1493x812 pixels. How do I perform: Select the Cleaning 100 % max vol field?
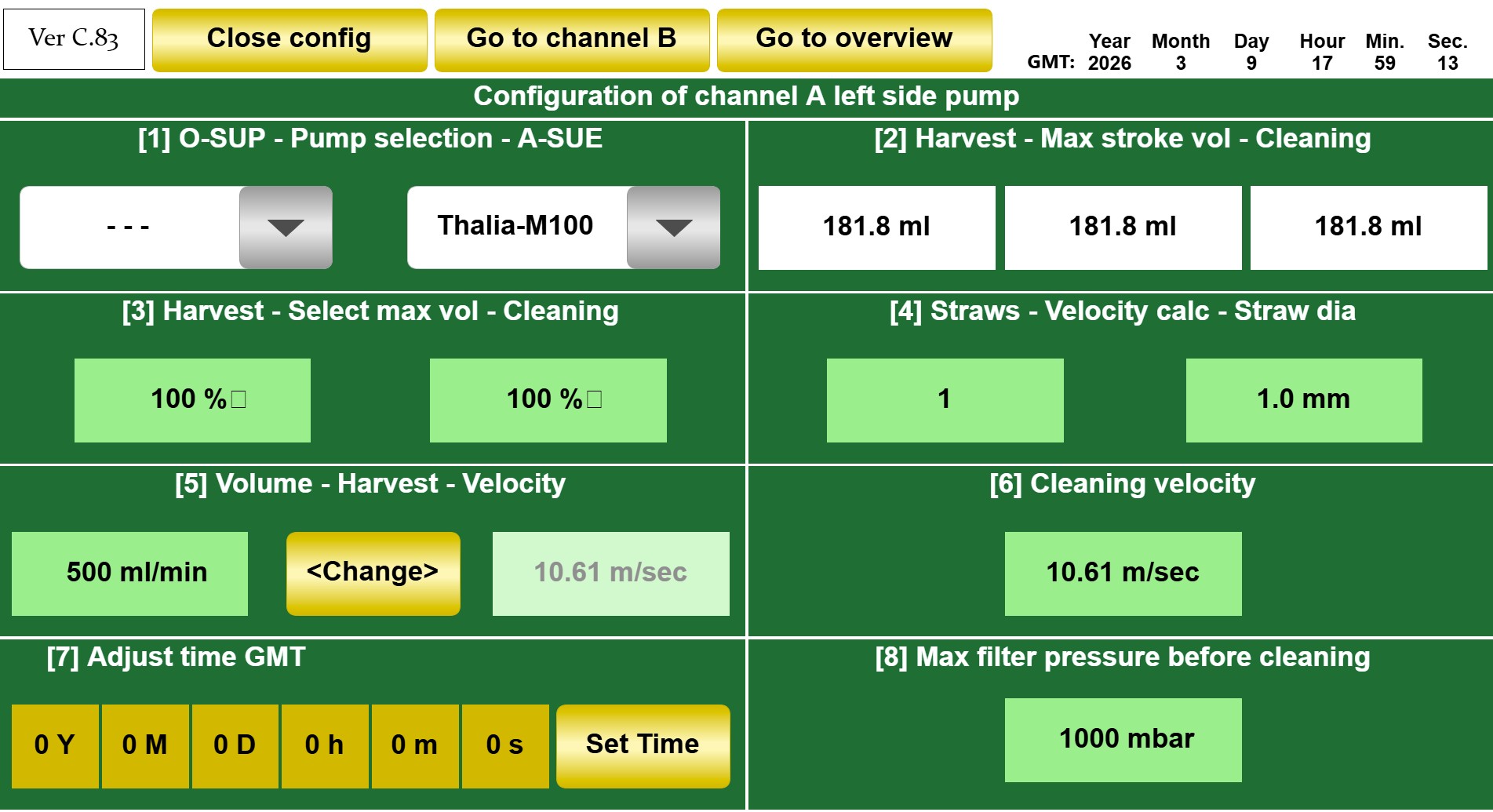click(x=548, y=399)
